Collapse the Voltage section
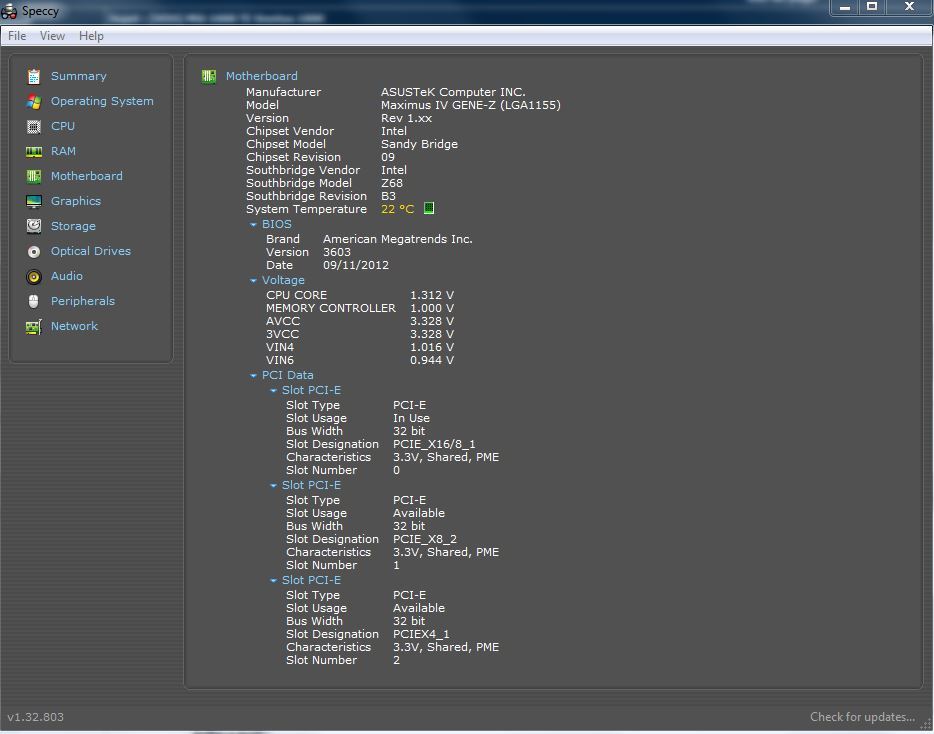The image size is (934, 734). point(254,281)
